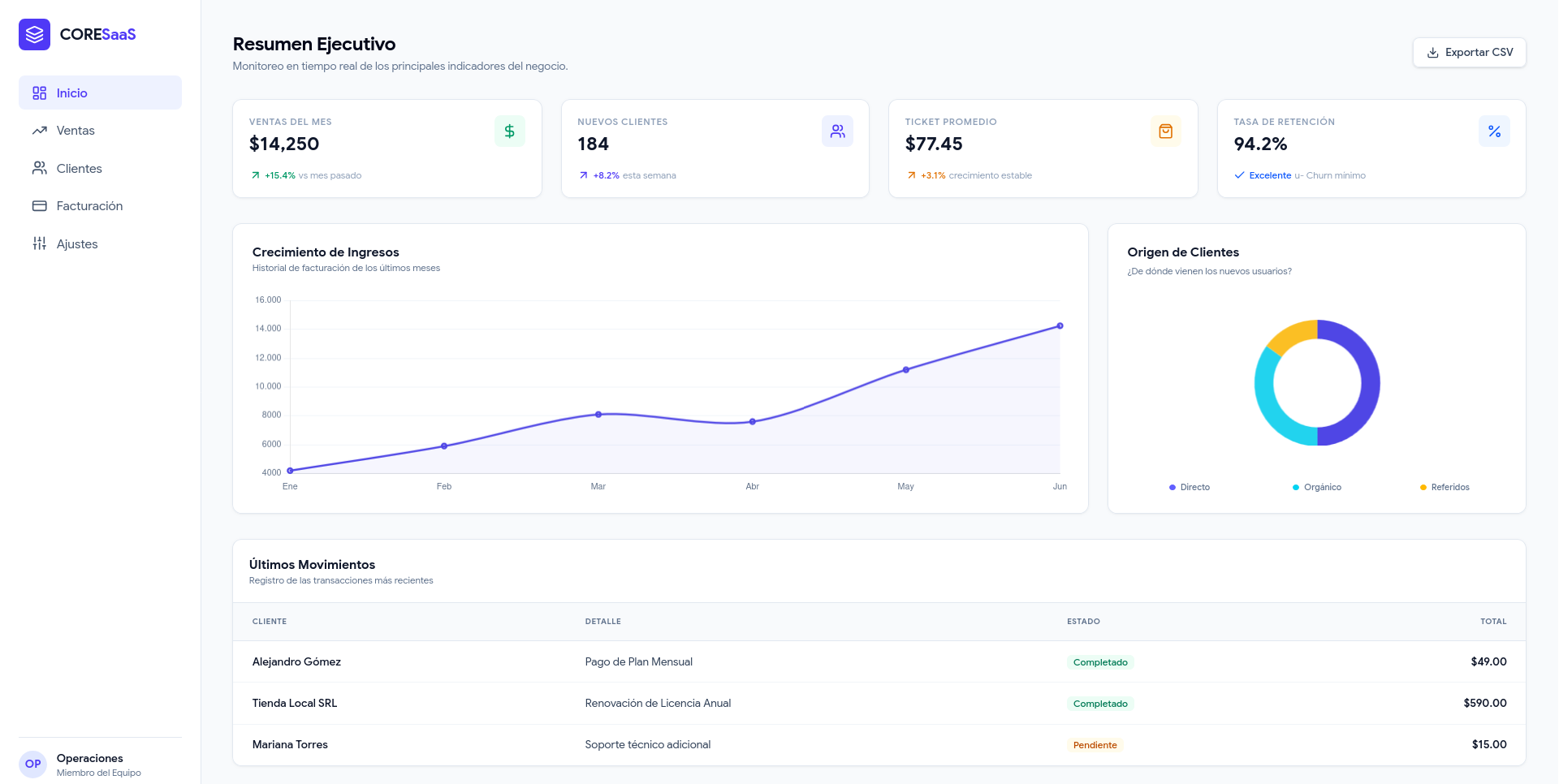This screenshot has width=1559, height=784.
Task: Click the dollar sign icon on Ventas del Mes
Action: (510, 131)
